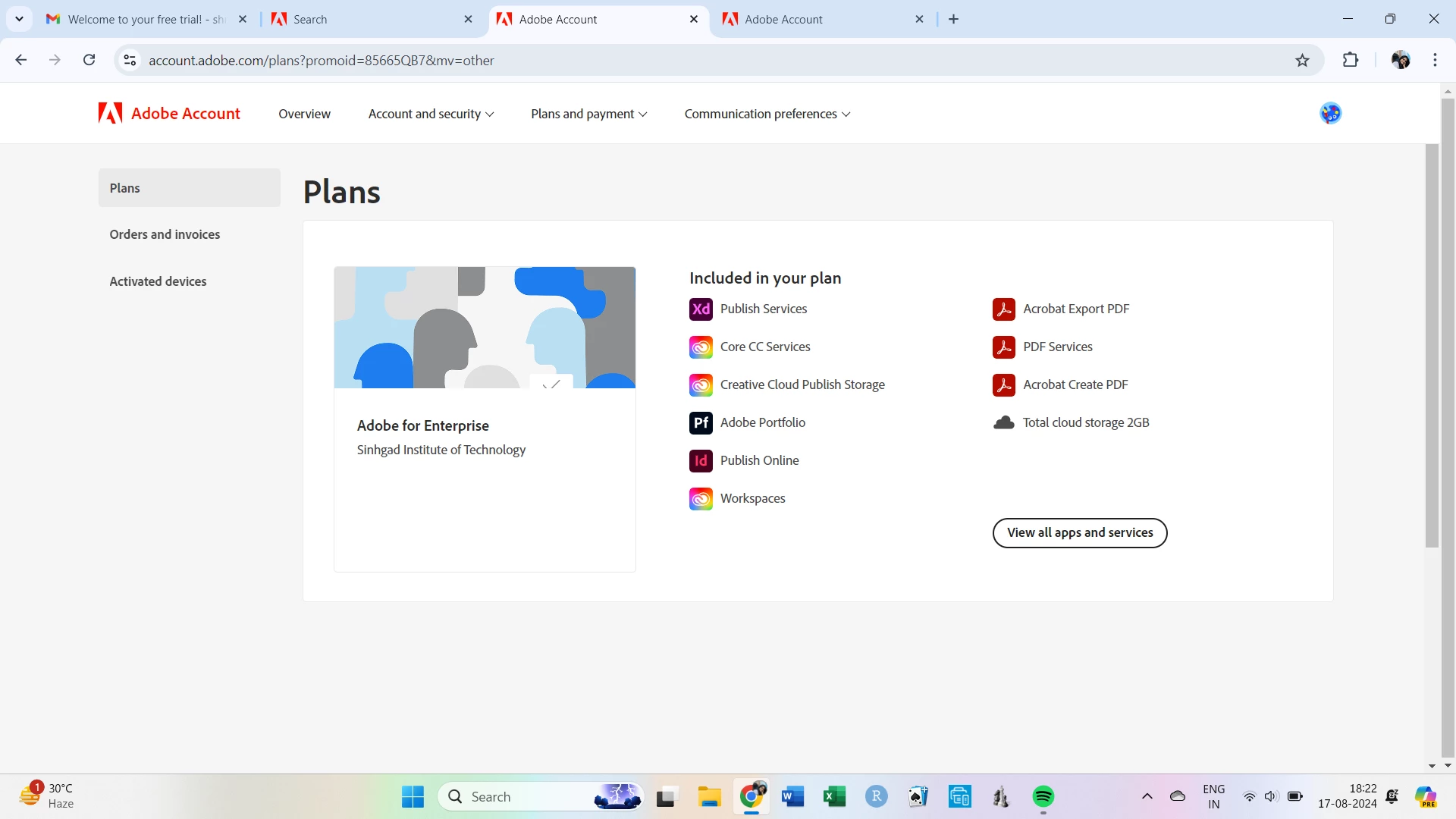Click the browser address bar URL
This screenshot has height=819, width=1456.
click(x=322, y=61)
